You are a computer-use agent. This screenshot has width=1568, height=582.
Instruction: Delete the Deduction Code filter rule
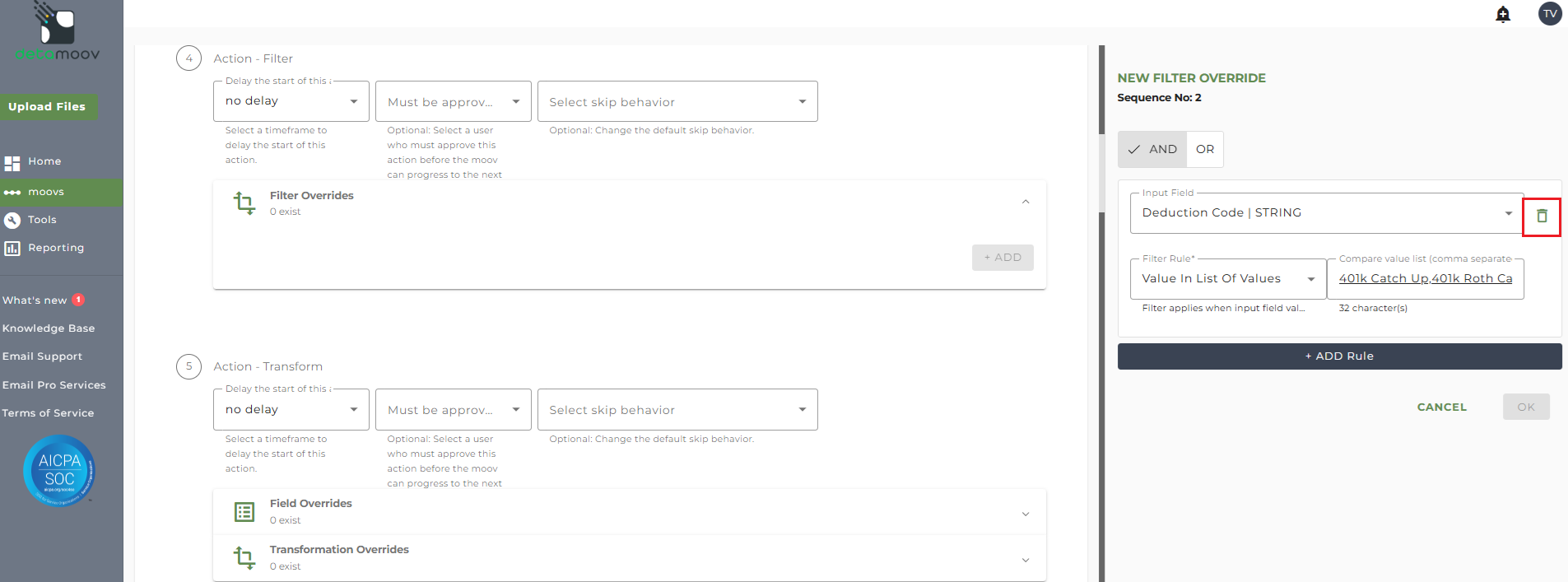(1542, 216)
